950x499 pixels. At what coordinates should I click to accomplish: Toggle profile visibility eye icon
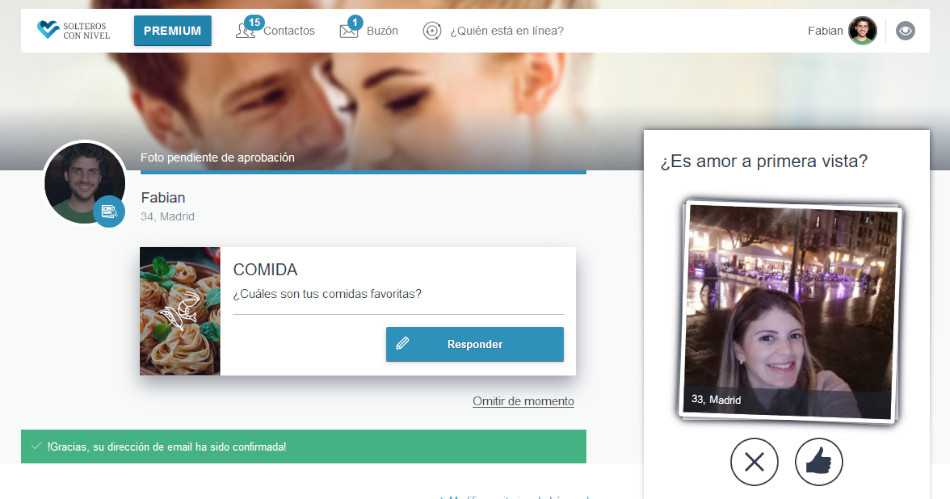click(905, 31)
